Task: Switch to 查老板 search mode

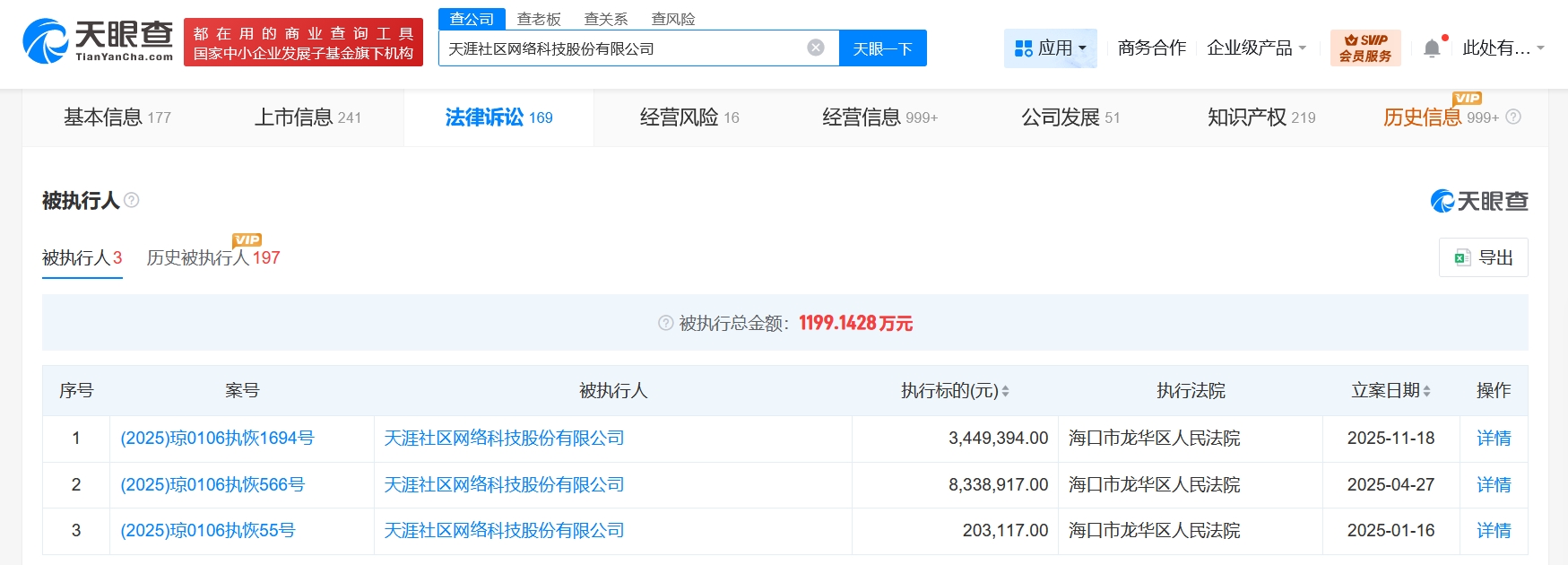Action: coord(539,19)
